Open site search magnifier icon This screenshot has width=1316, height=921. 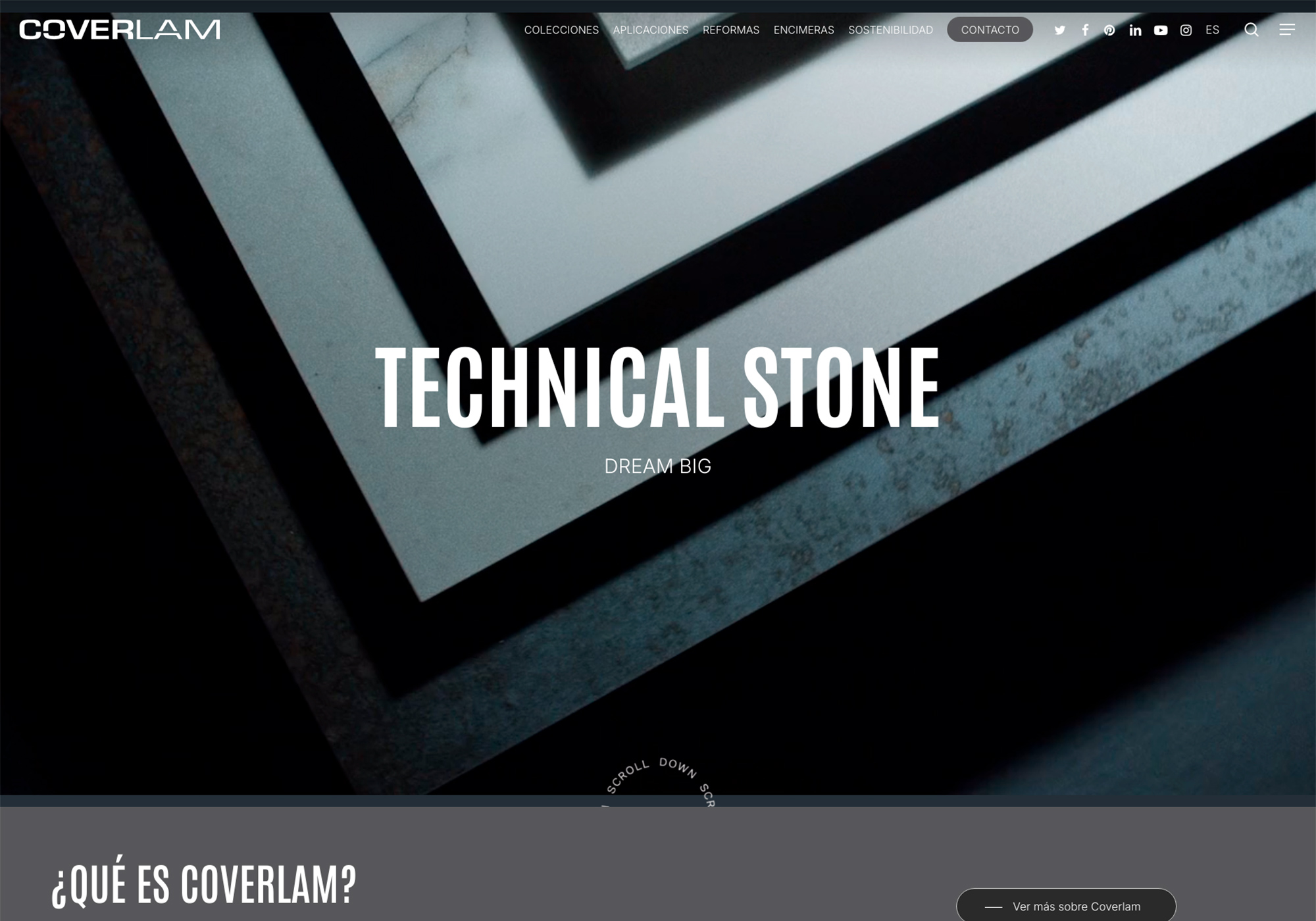click(x=1251, y=30)
